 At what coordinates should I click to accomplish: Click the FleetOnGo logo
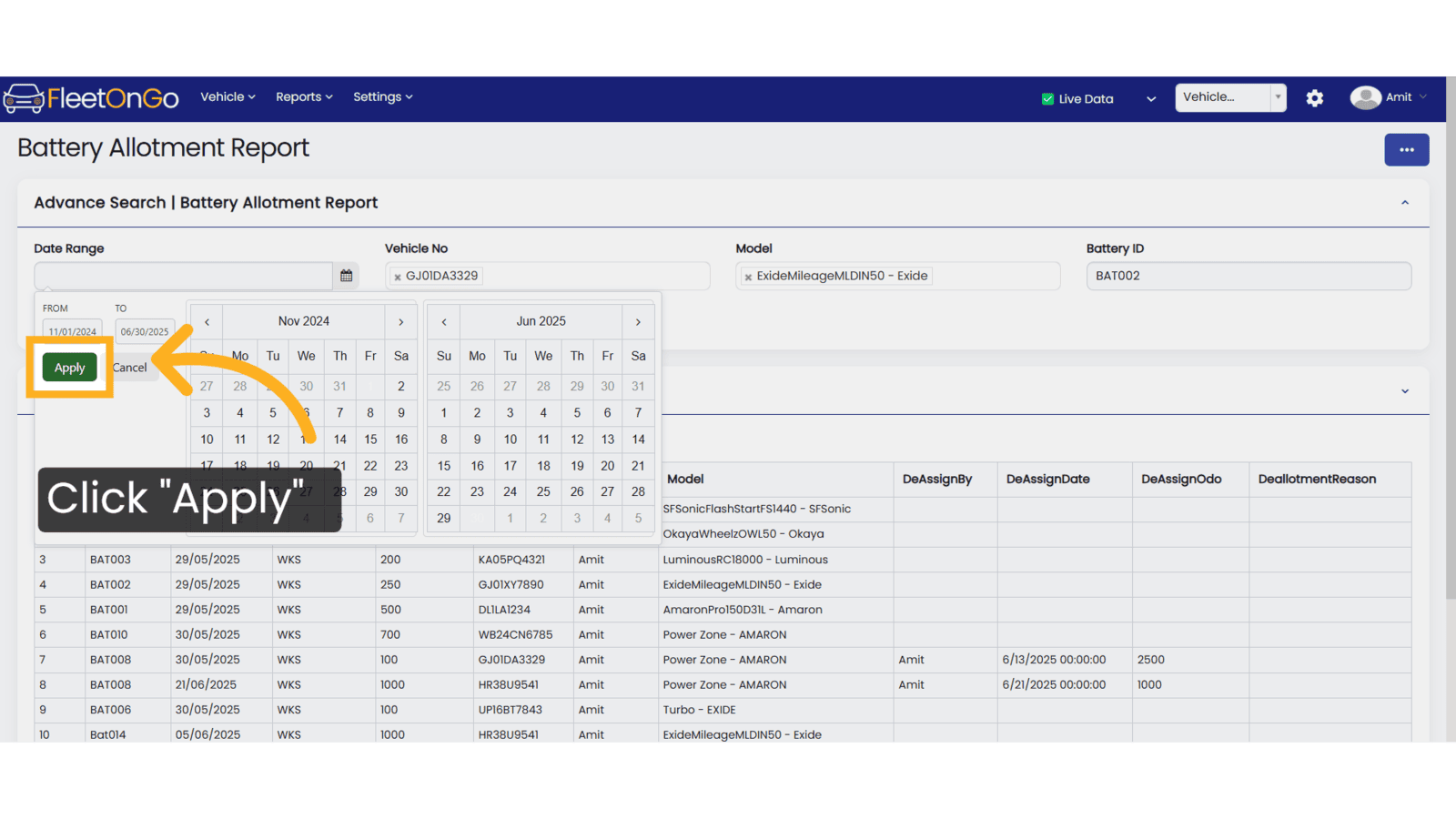[x=91, y=98]
